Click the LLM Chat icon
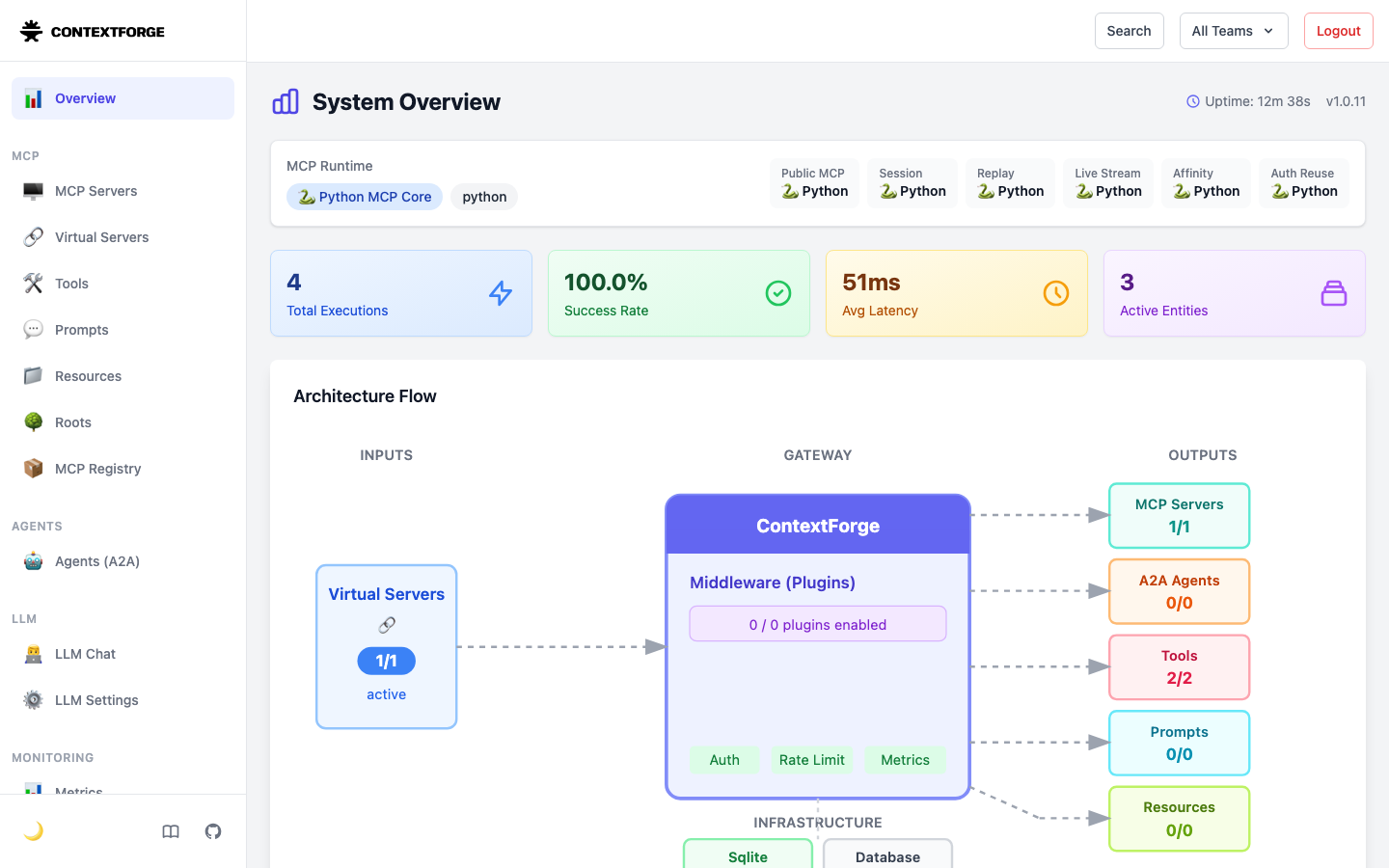Viewport: 1389px width, 868px height. tap(34, 654)
